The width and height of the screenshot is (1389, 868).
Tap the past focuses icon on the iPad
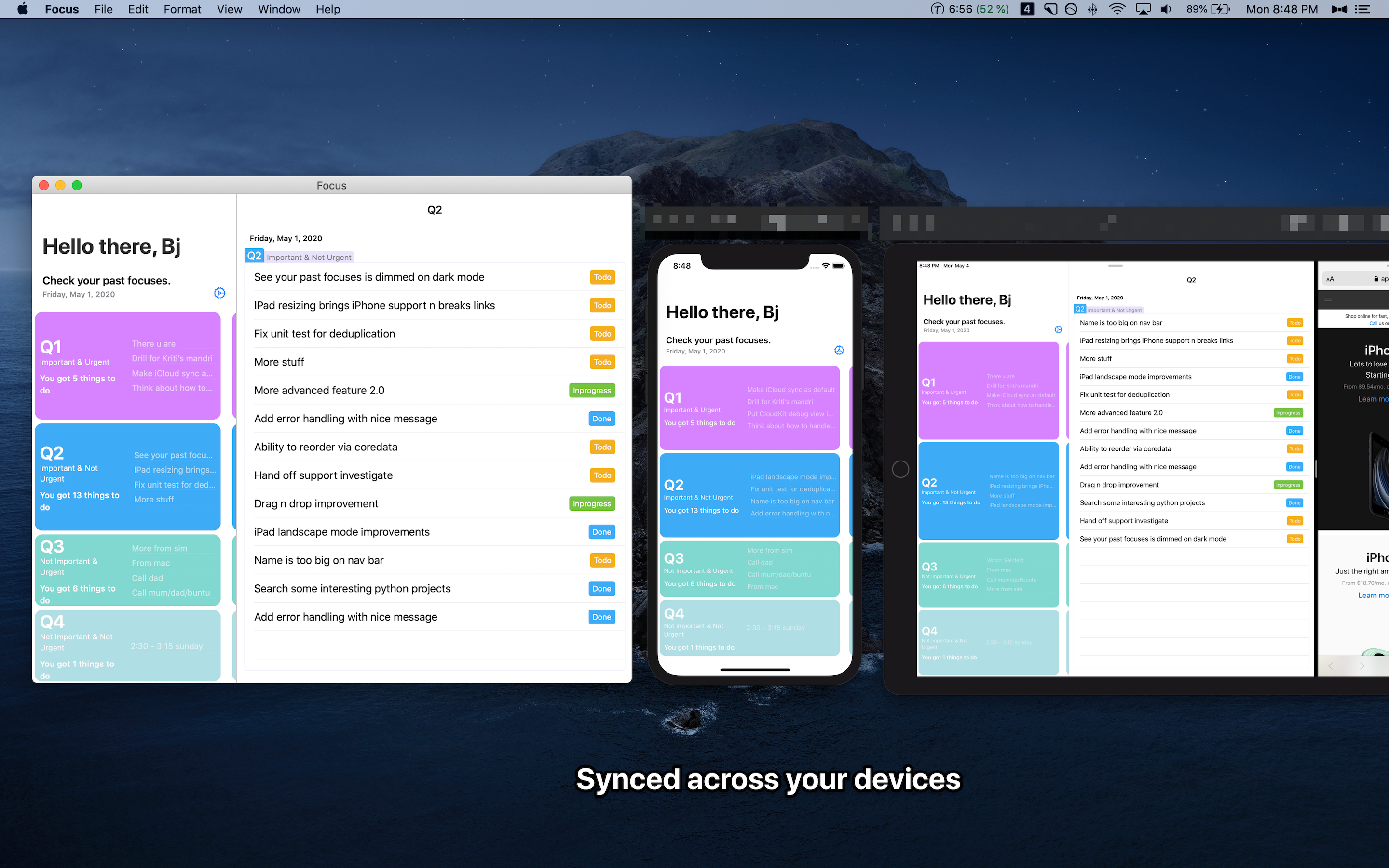(1059, 329)
